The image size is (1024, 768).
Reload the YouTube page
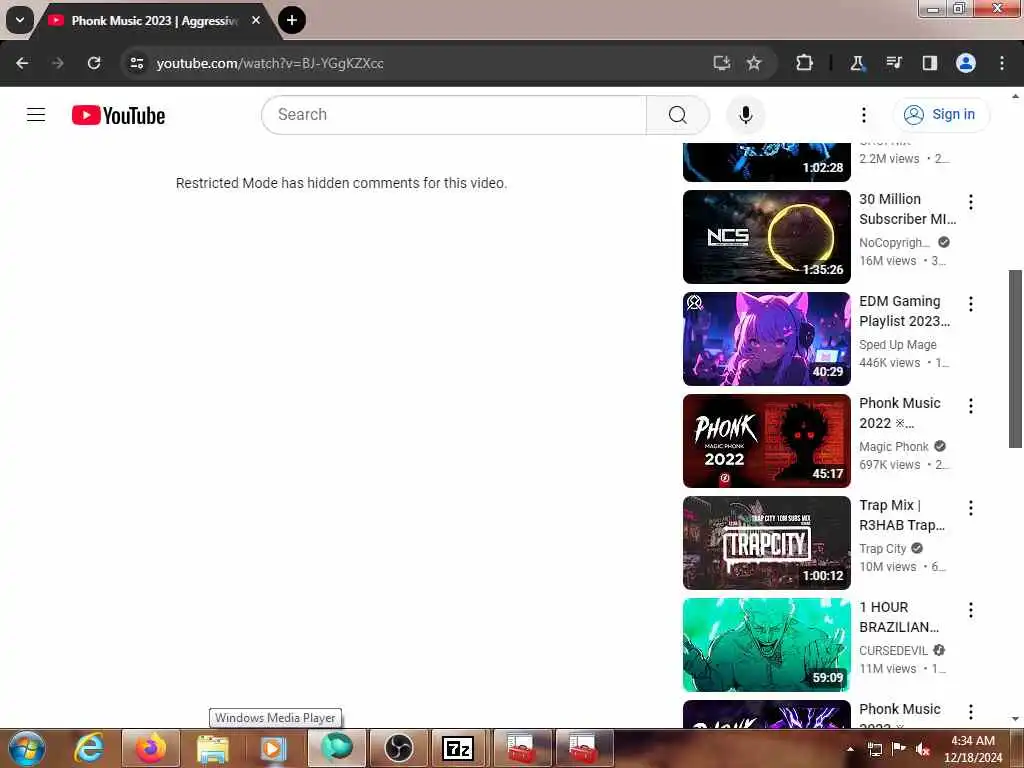click(94, 63)
